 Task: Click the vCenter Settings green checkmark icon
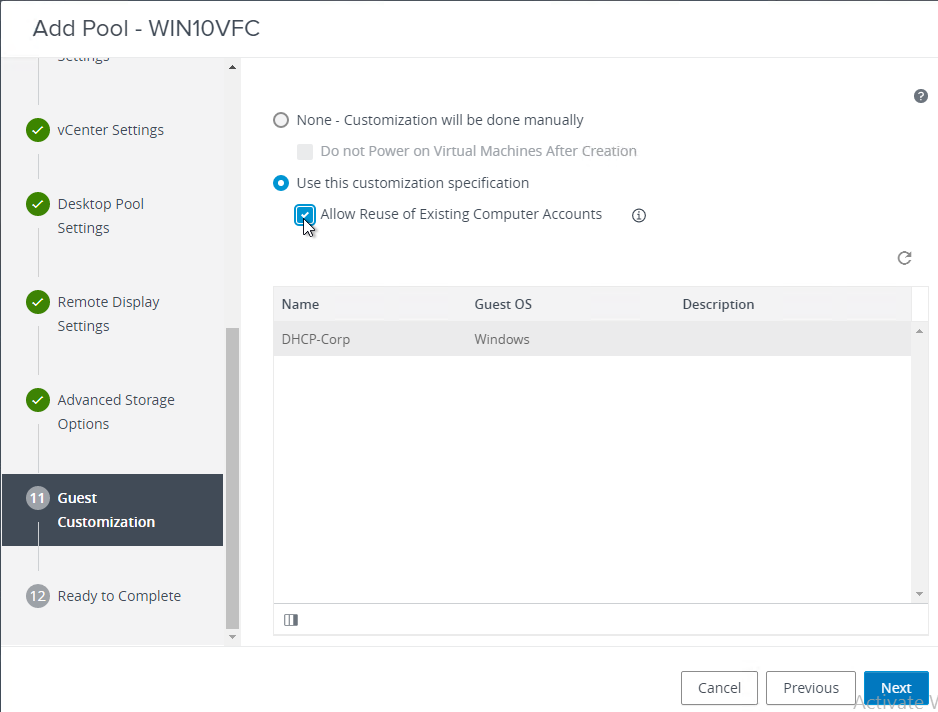click(x=38, y=130)
